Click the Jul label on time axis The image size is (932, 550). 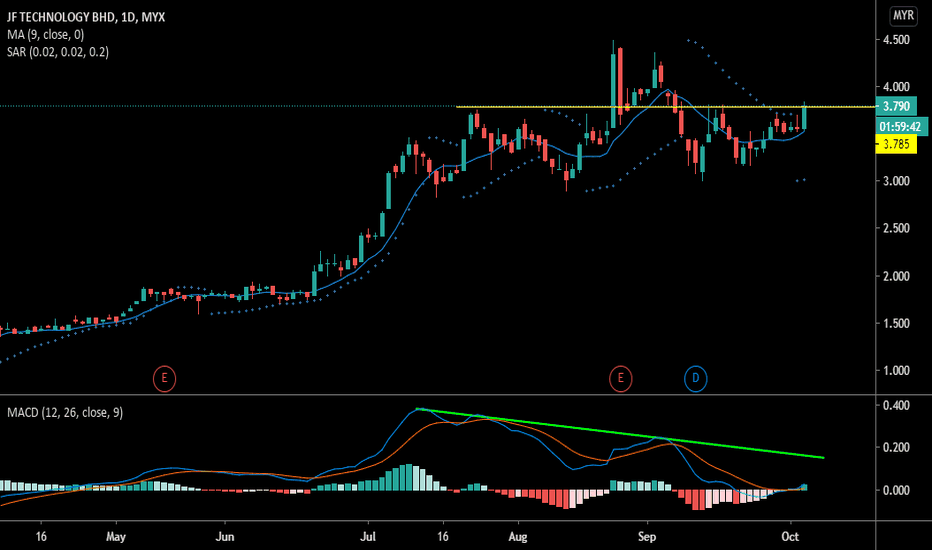[368, 536]
